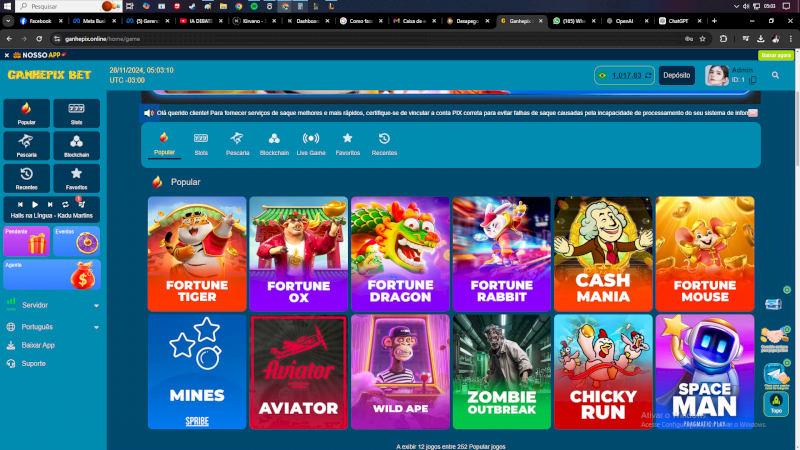
Task: Open the Fortune Ox game
Action: click(298, 254)
